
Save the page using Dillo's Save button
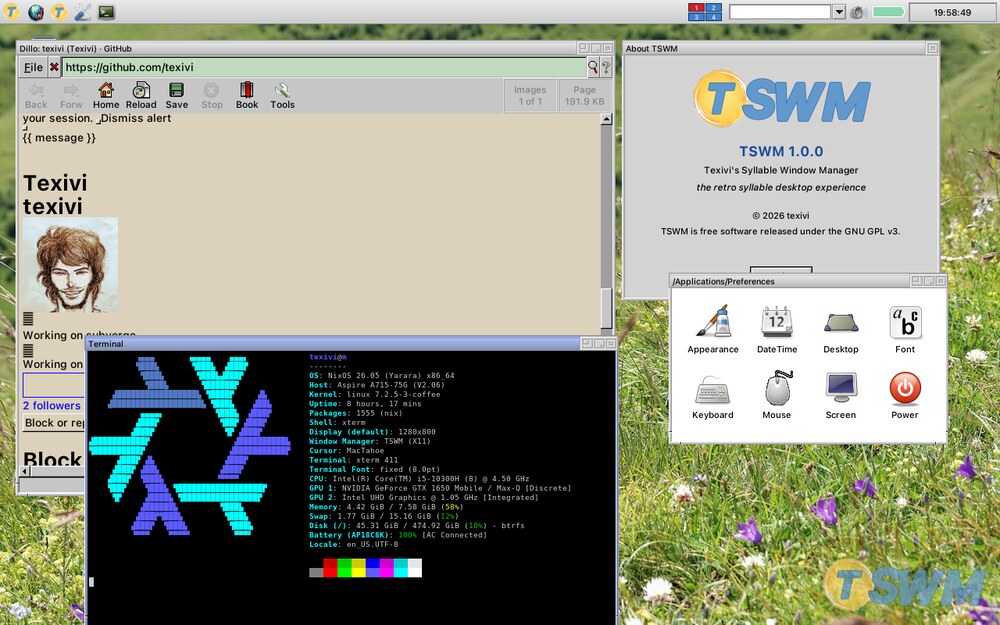tap(177, 96)
